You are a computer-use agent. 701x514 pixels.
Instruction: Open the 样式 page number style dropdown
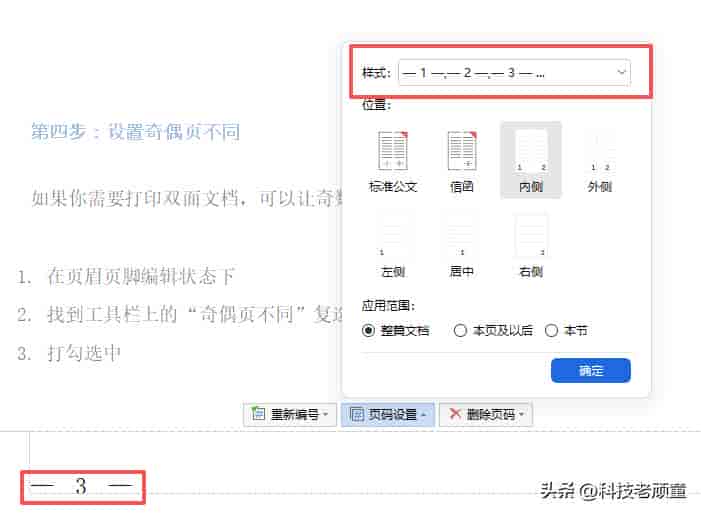pos(514,72)
